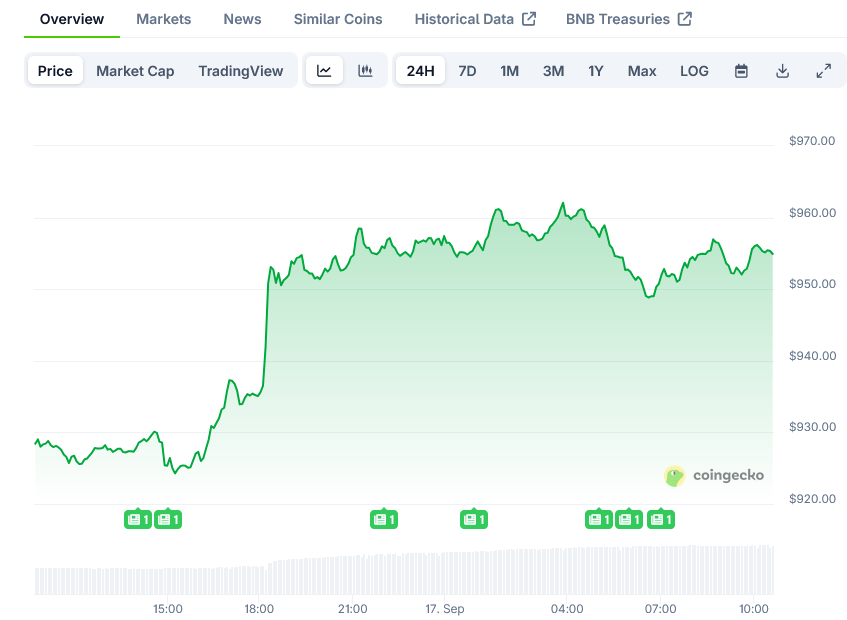Click the 10:00 time axis label

coord(754,609)
